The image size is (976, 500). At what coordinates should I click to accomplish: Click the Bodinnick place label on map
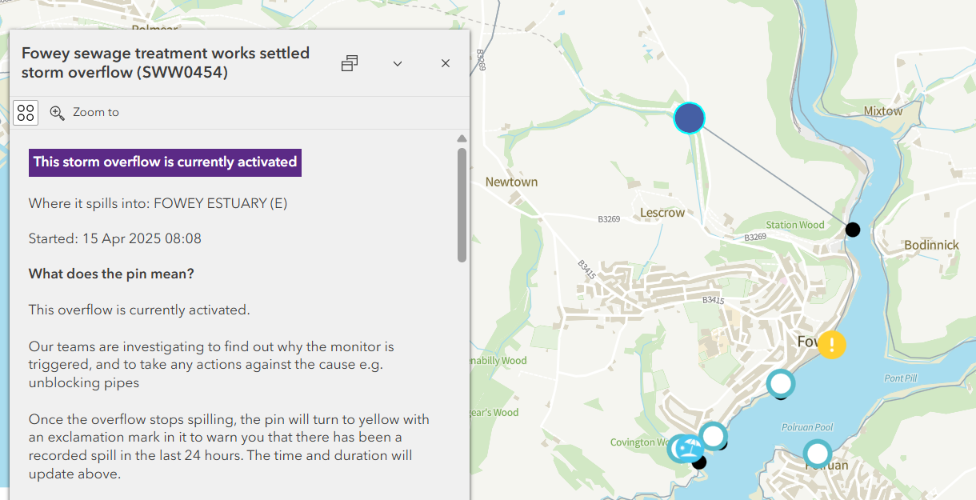point(930,245)
